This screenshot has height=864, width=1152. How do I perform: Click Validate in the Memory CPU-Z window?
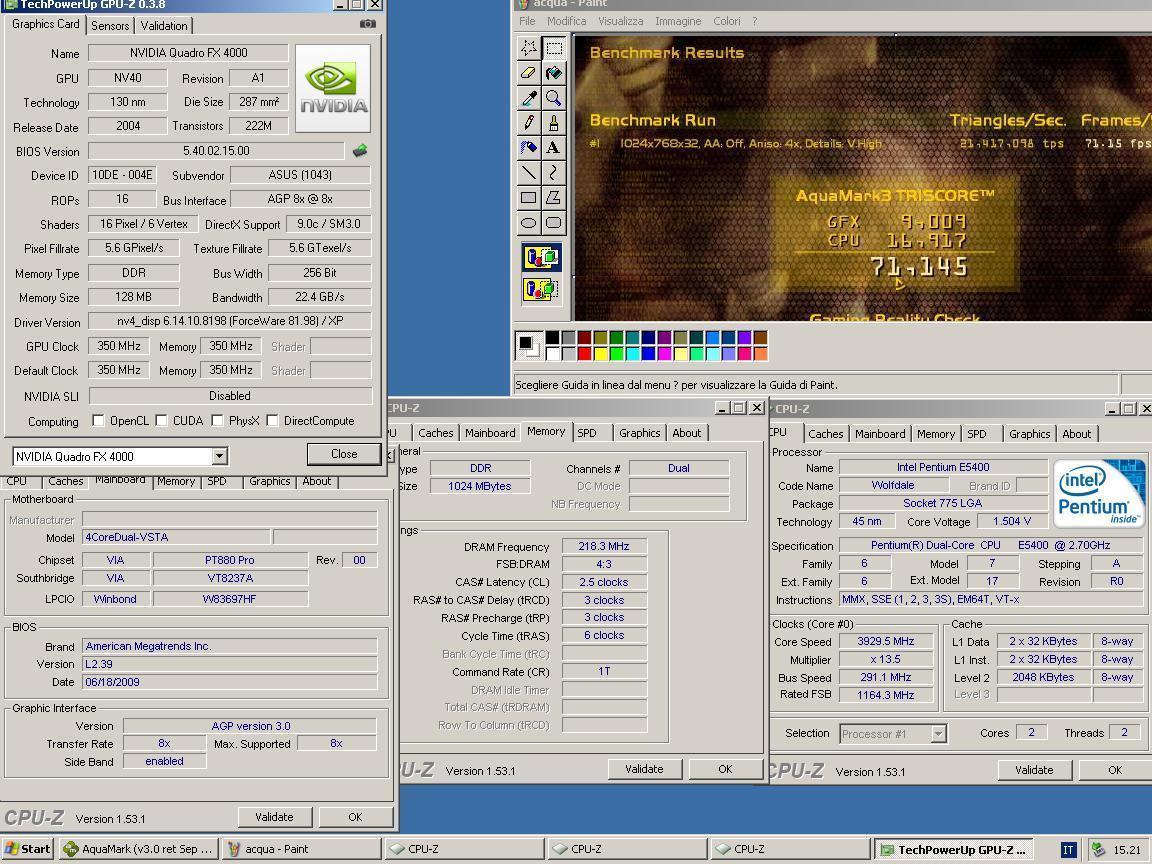pyautogui.click(x=644, y=769)
